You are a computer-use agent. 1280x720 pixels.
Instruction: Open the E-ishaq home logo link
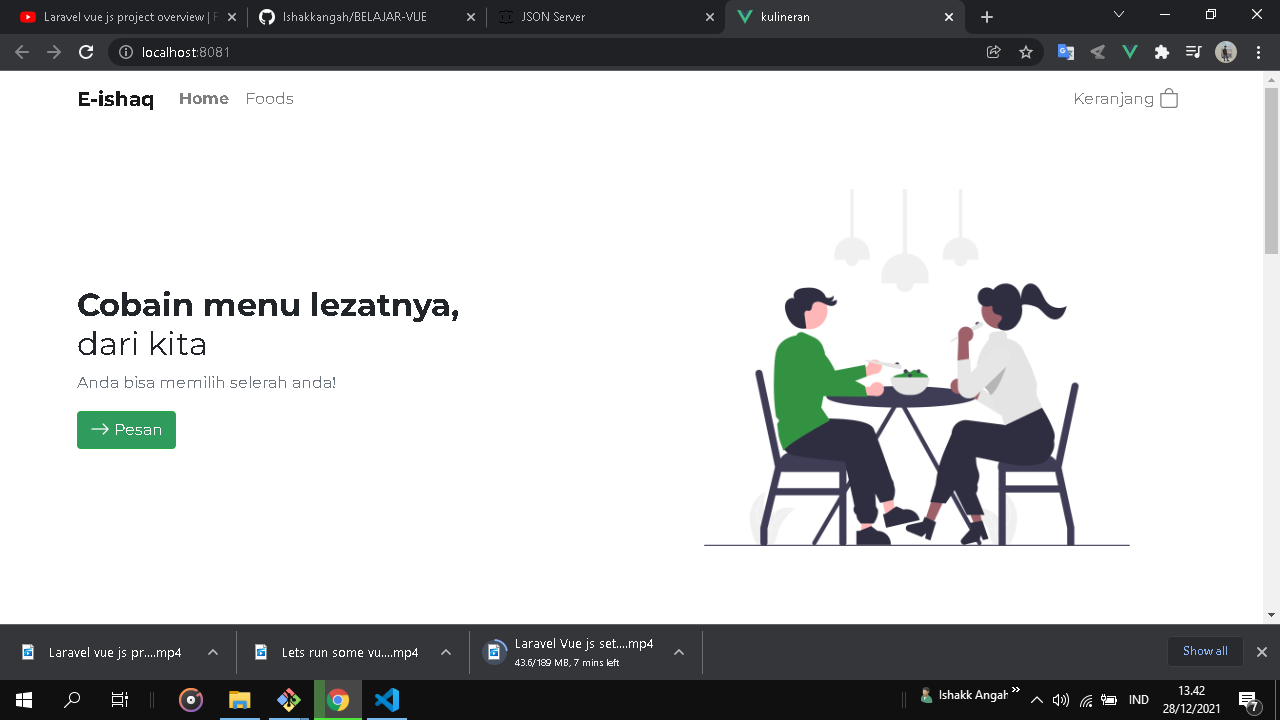pyautogui.click(x=115, y=98)
